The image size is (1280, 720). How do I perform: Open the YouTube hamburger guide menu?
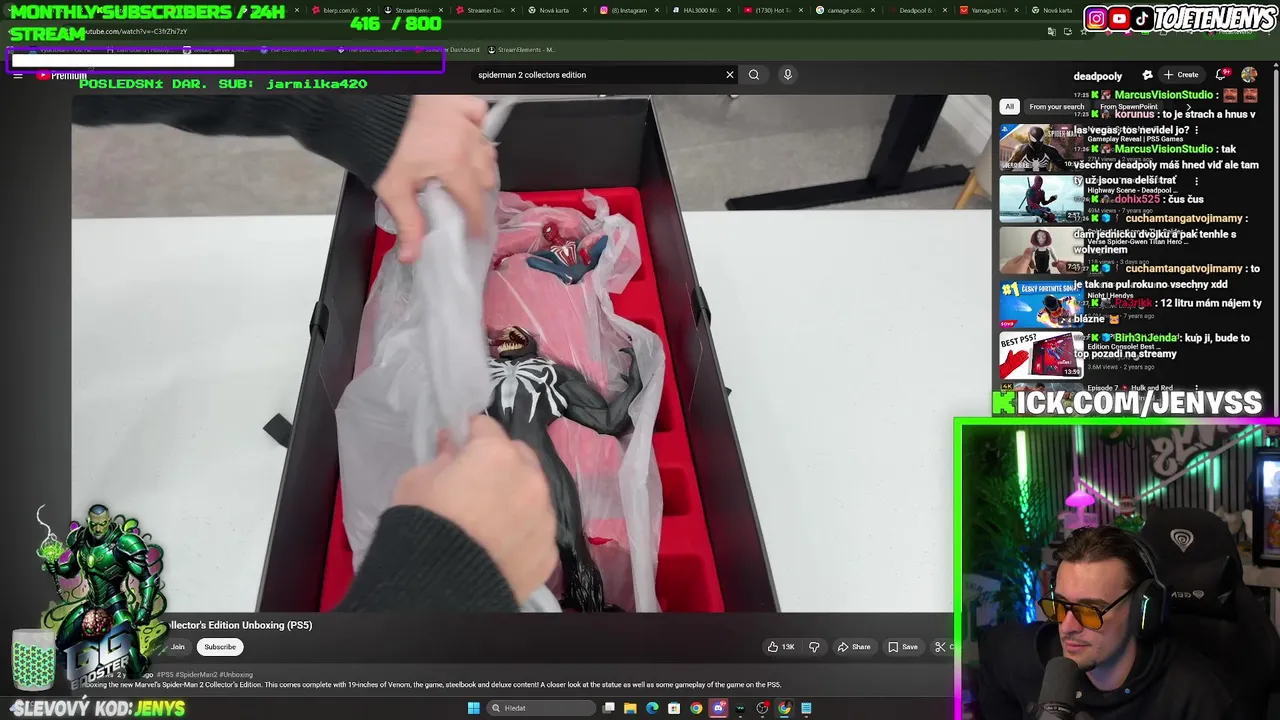click(x=18, y=75)
